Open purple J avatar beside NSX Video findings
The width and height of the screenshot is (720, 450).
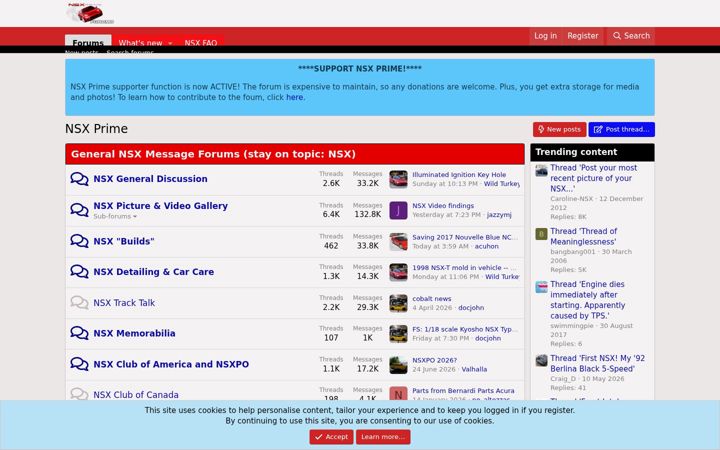pos(398,211)
